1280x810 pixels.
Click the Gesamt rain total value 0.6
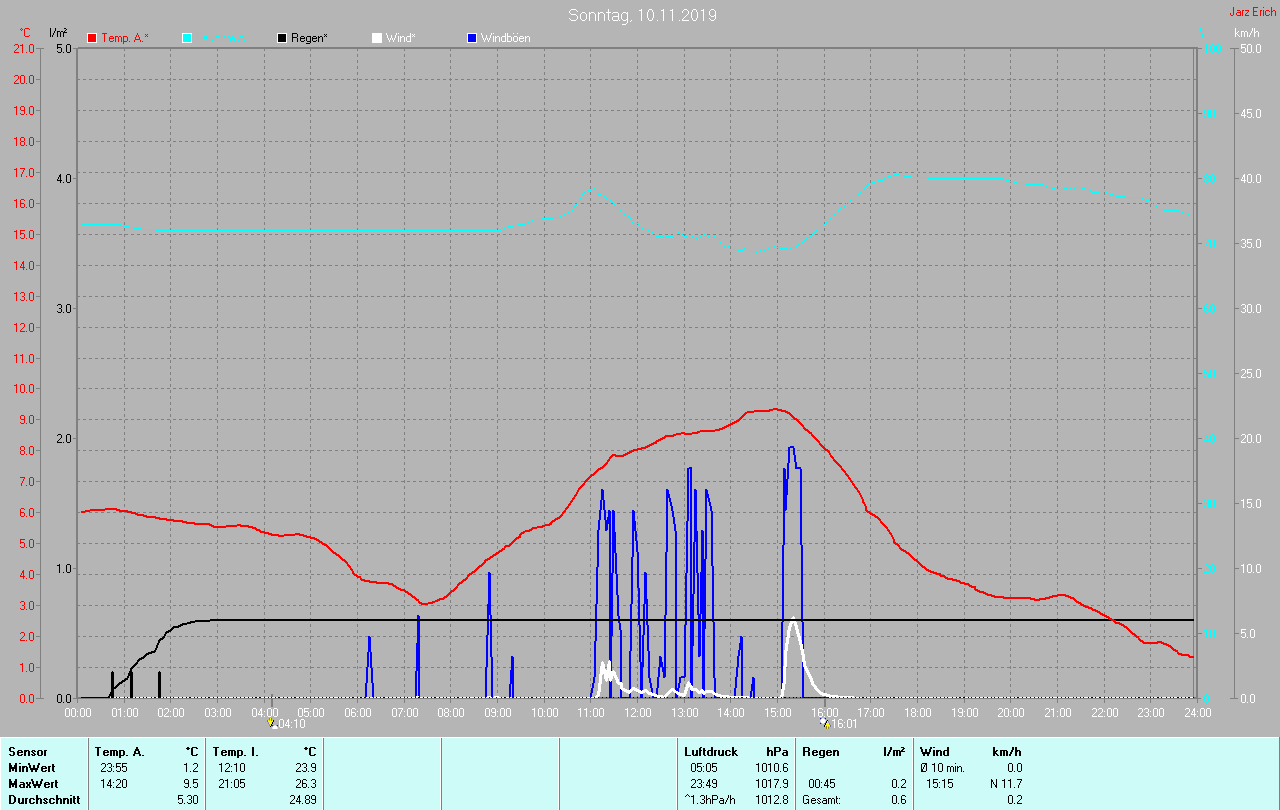point(898,799)
